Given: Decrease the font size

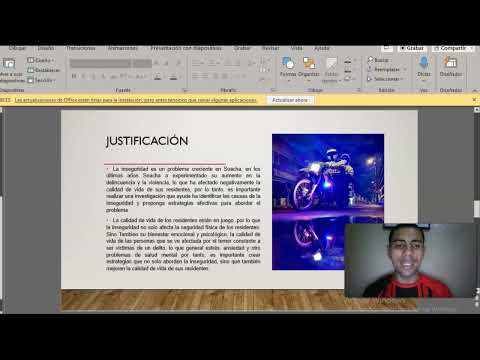Looking at the screenshot, I should click(166, 63).
